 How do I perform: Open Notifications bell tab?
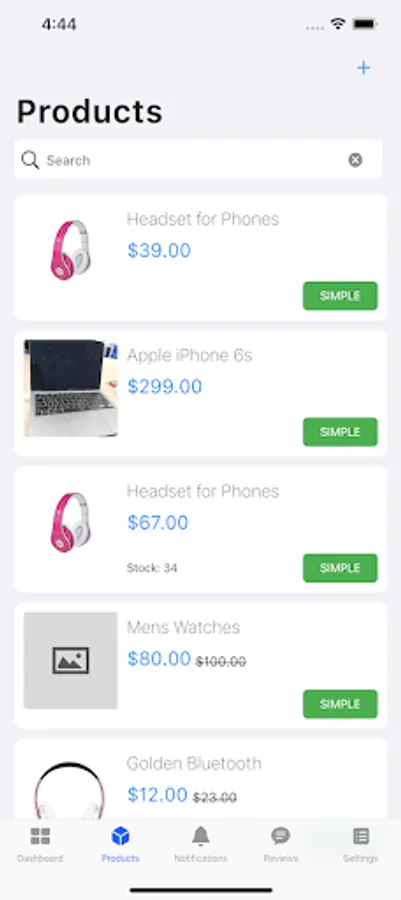[200, 844]
